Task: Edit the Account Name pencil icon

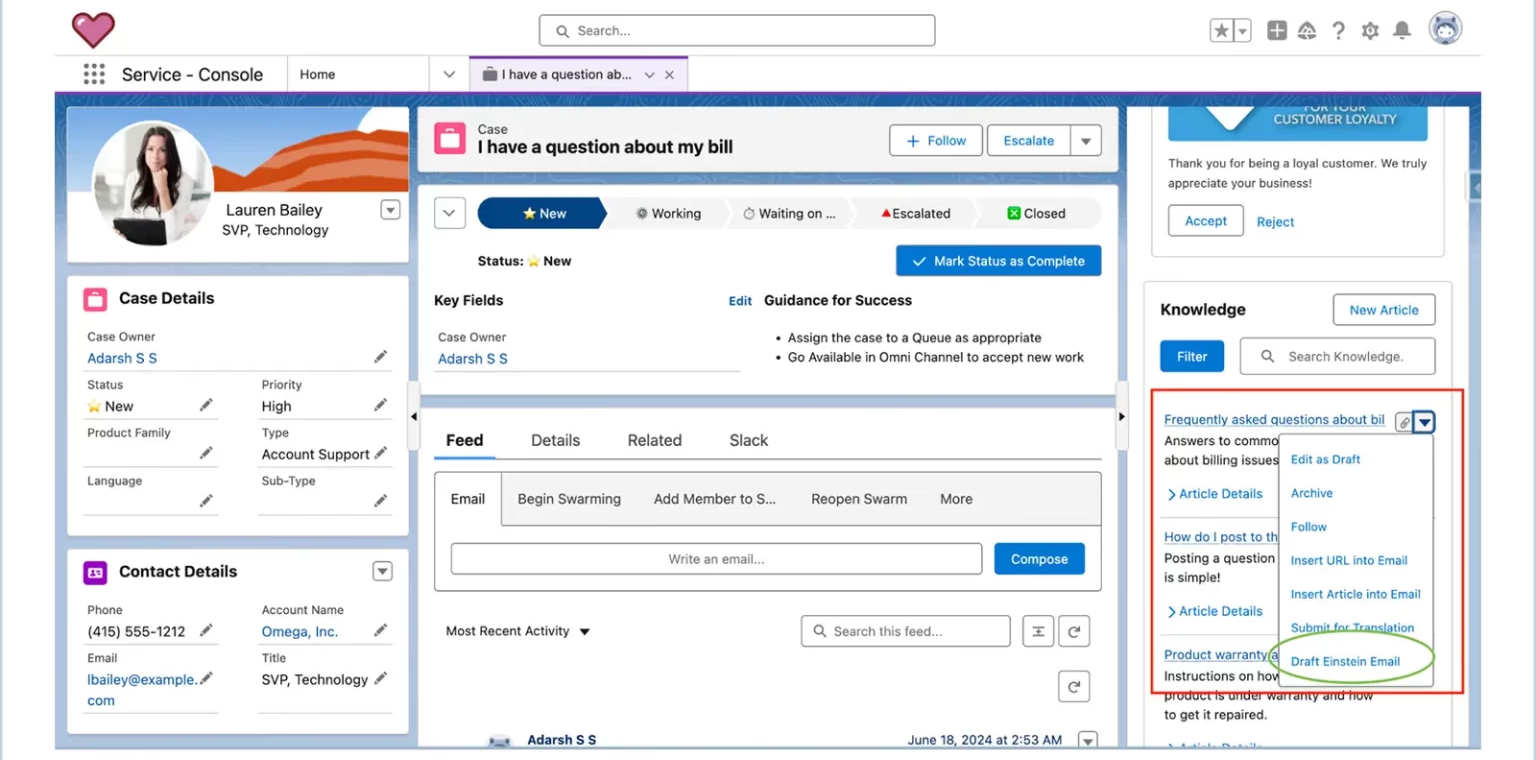Action: (x=381, y=630)
